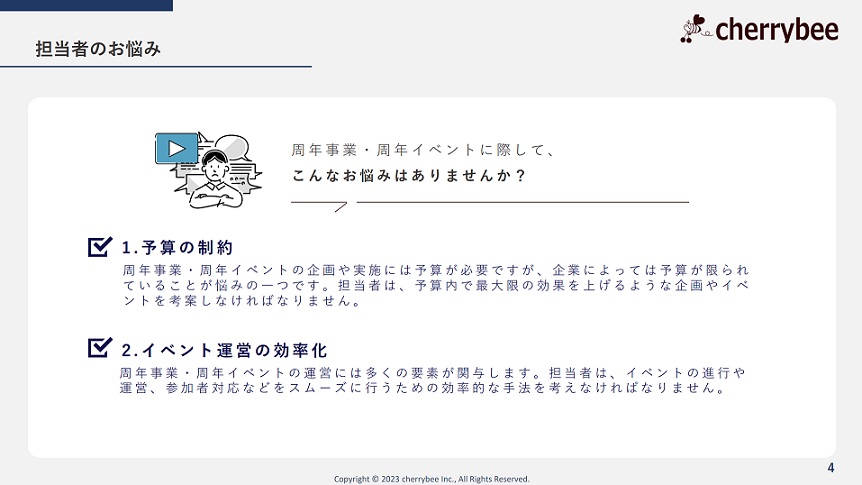
Task: Click the slide title 担当者のお悩み
Action: [x=98, y=49]
